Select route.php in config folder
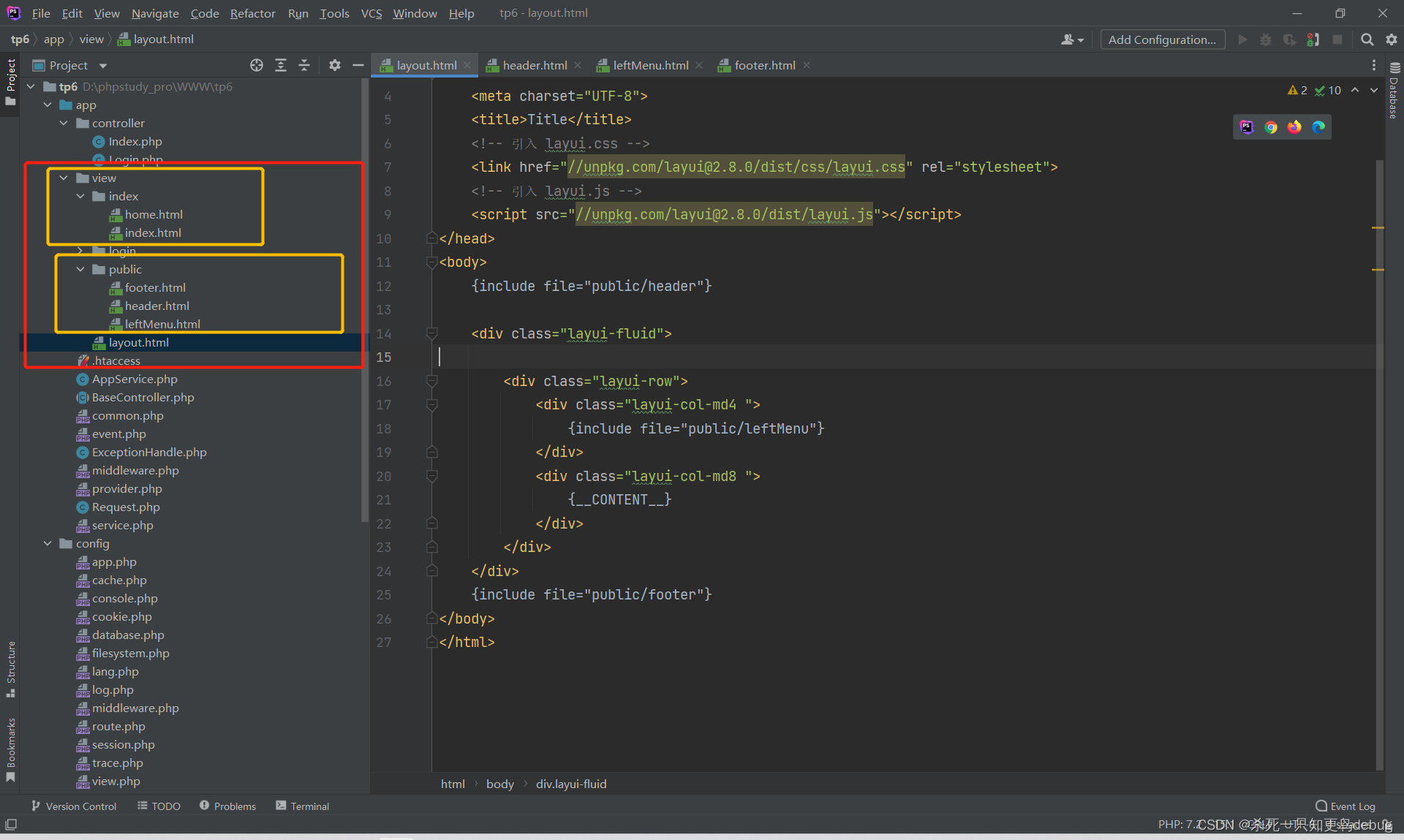The image size is (1404, 840). click(118, 726)
